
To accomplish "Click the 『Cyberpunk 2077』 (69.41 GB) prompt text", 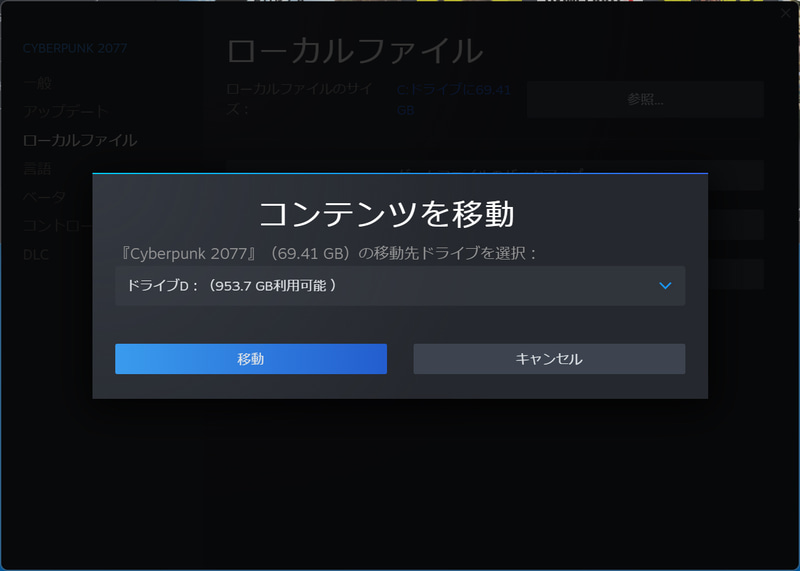I will point(327,253).
